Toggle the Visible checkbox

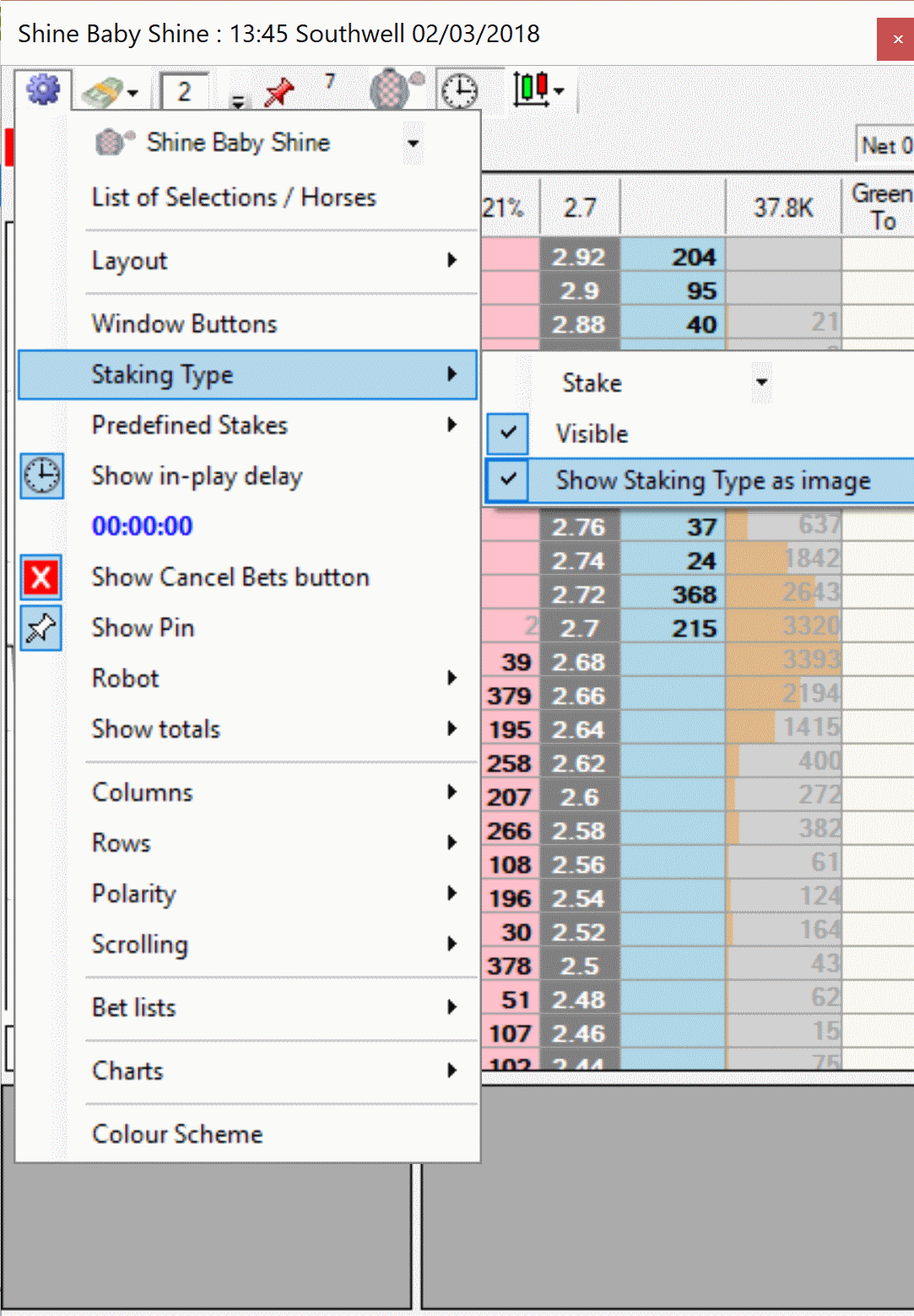point(508,433)
